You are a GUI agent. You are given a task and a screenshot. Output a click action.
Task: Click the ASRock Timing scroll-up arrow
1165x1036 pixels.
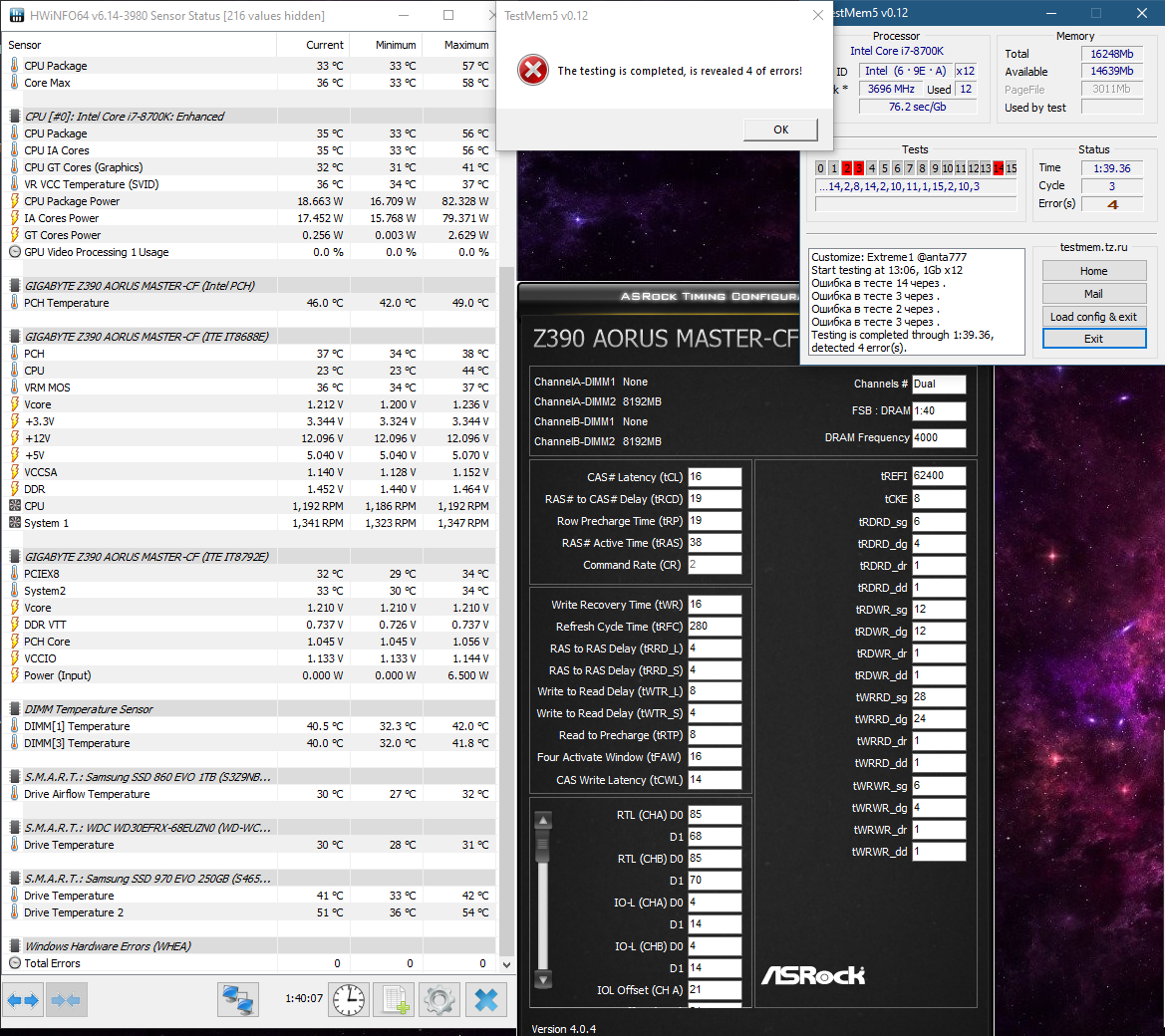[543, 821]
